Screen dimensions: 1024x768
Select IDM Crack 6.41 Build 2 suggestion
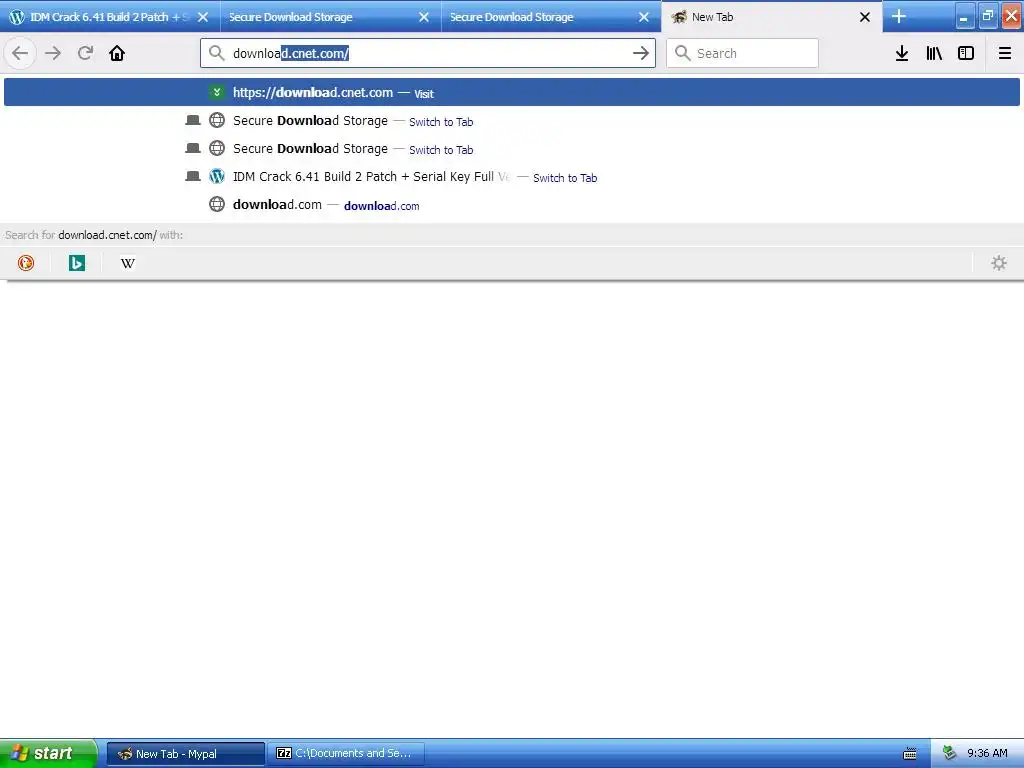click(x=512, y=177)
